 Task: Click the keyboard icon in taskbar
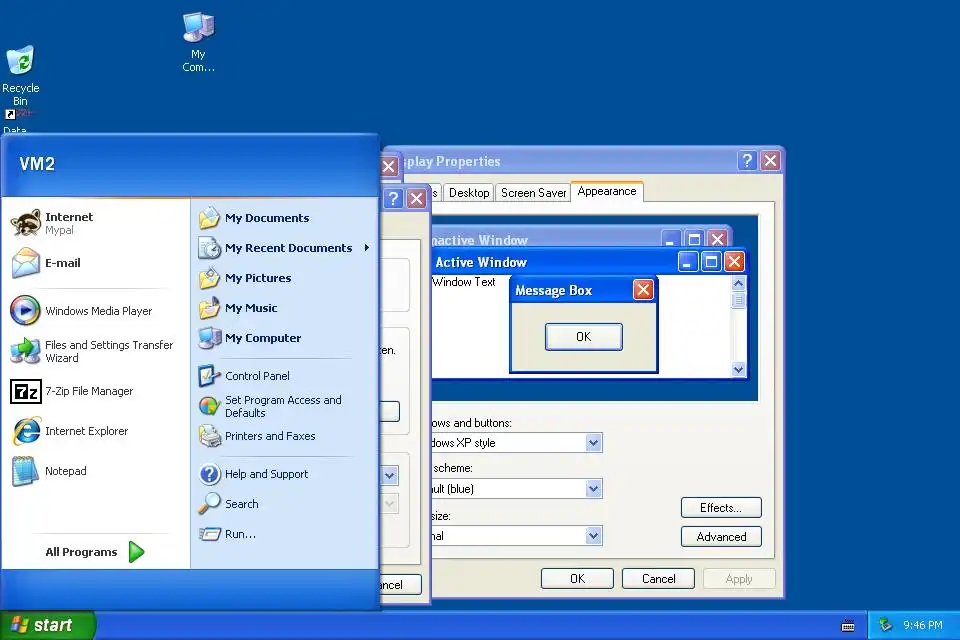pos(848,625)
